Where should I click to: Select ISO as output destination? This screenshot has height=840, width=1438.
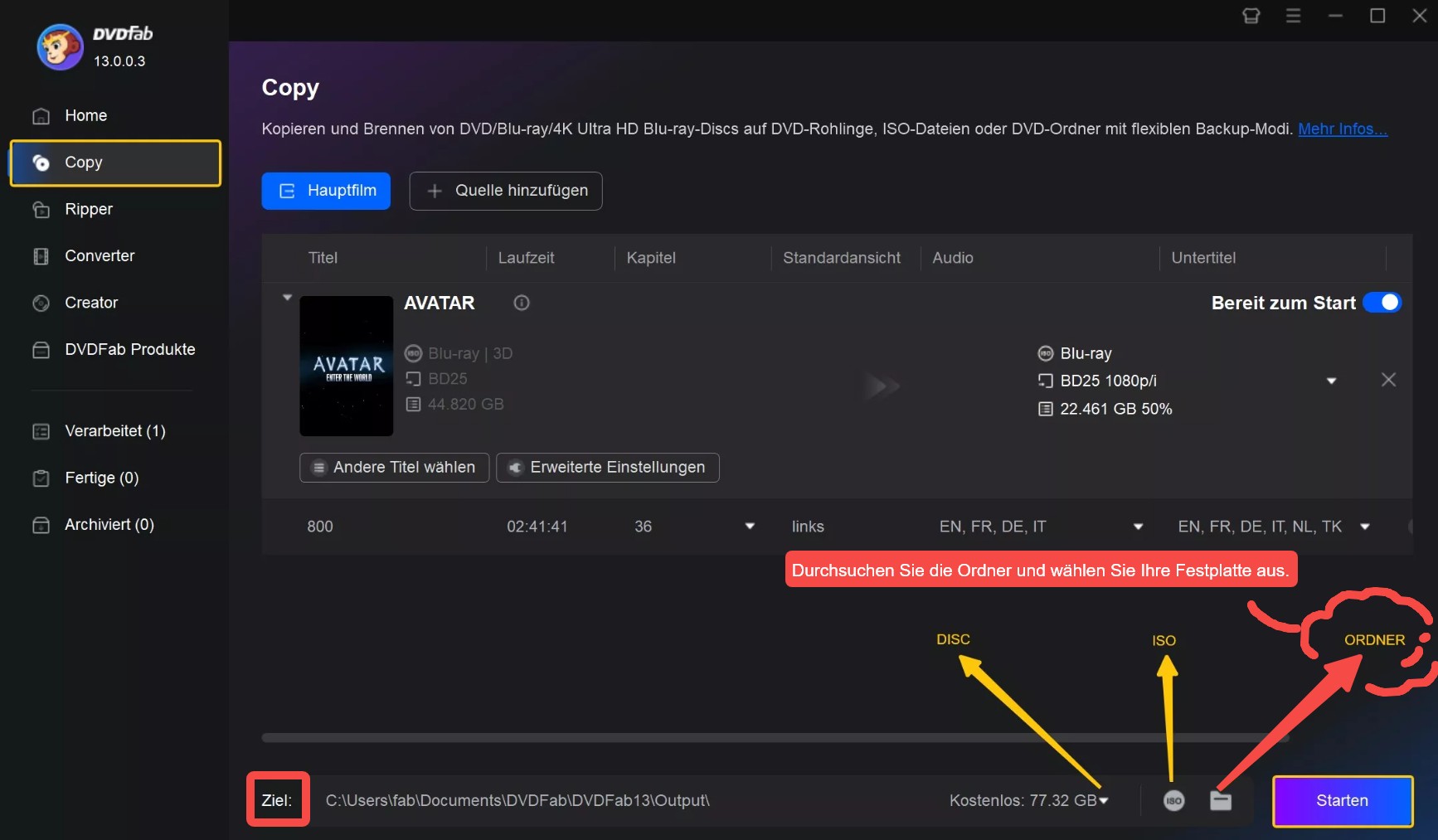click(x=1173, y=801)
